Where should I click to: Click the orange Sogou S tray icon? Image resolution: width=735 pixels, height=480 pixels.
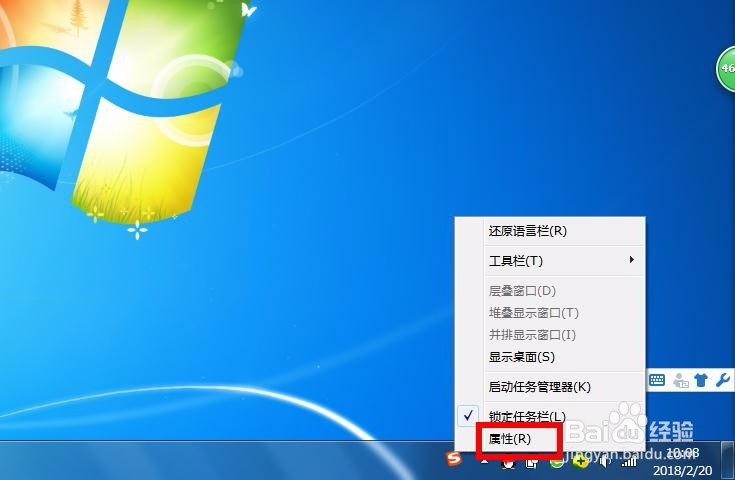click(454, 458)
